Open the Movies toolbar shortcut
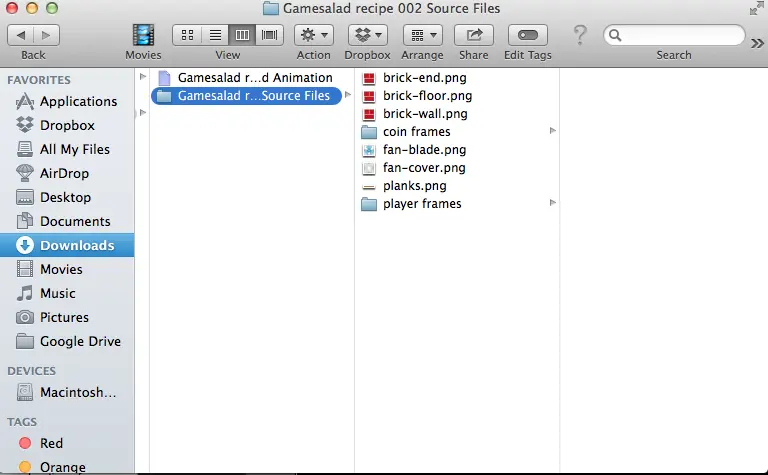The width and height of the screenshot is (768, 475). (143, 35)
